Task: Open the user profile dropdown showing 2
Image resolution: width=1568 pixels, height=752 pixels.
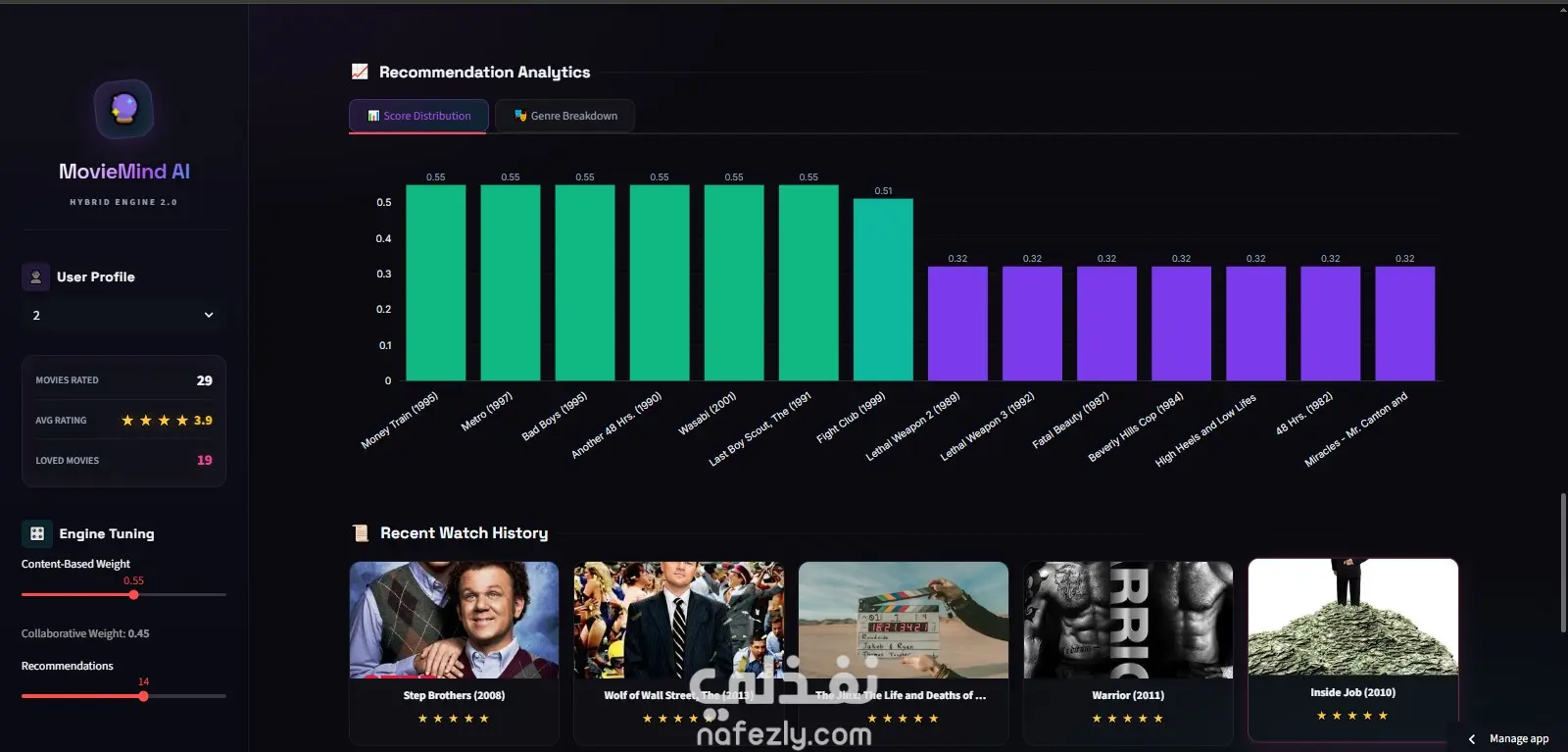Action: click(123, 315)
